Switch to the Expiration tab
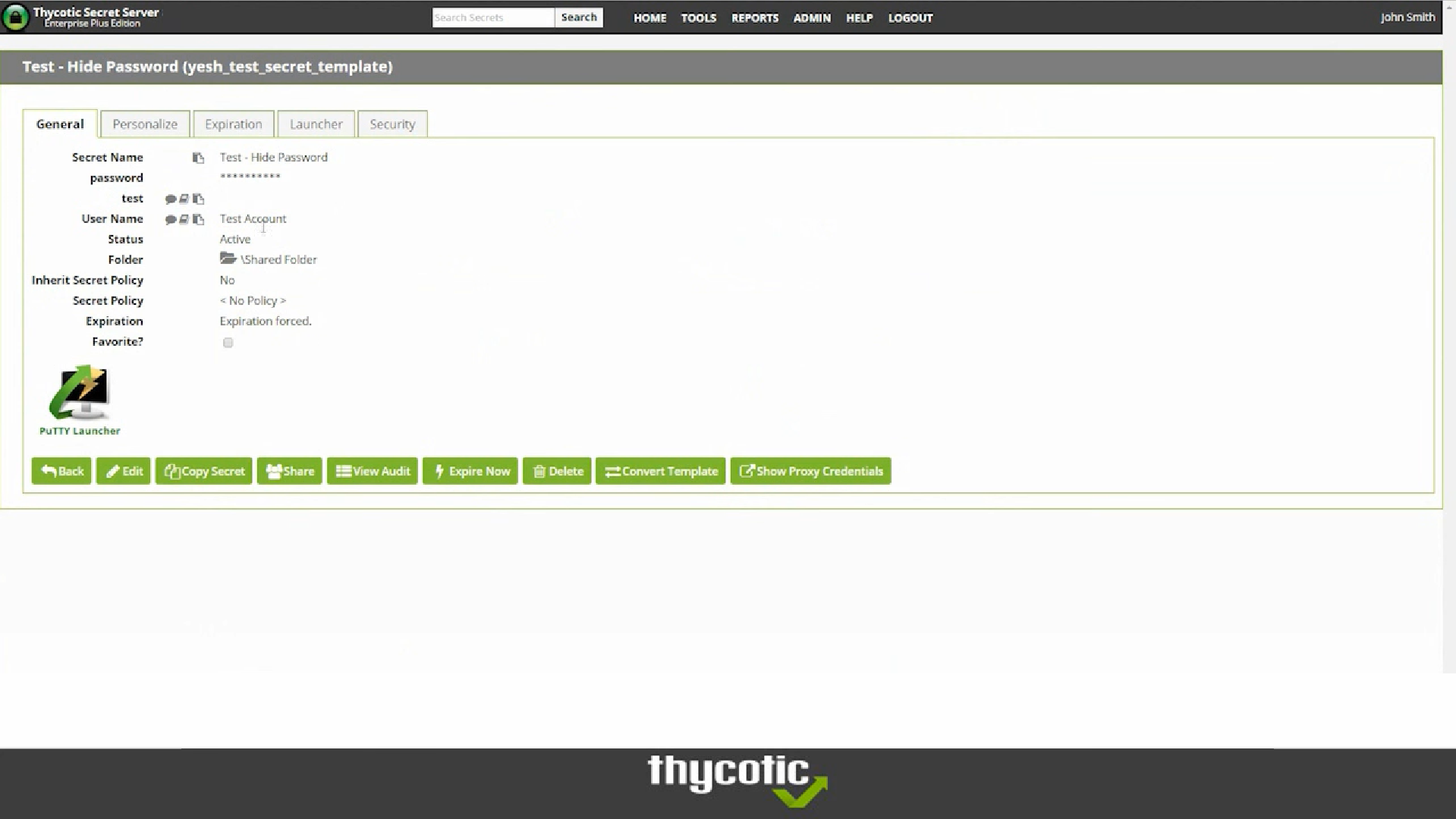 233,124
